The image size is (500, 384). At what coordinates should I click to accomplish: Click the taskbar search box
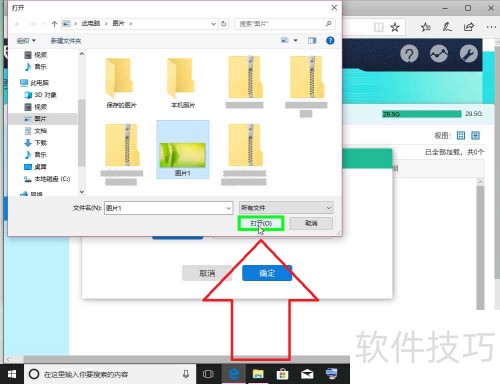pyautogui.click(x=110, y=374)
